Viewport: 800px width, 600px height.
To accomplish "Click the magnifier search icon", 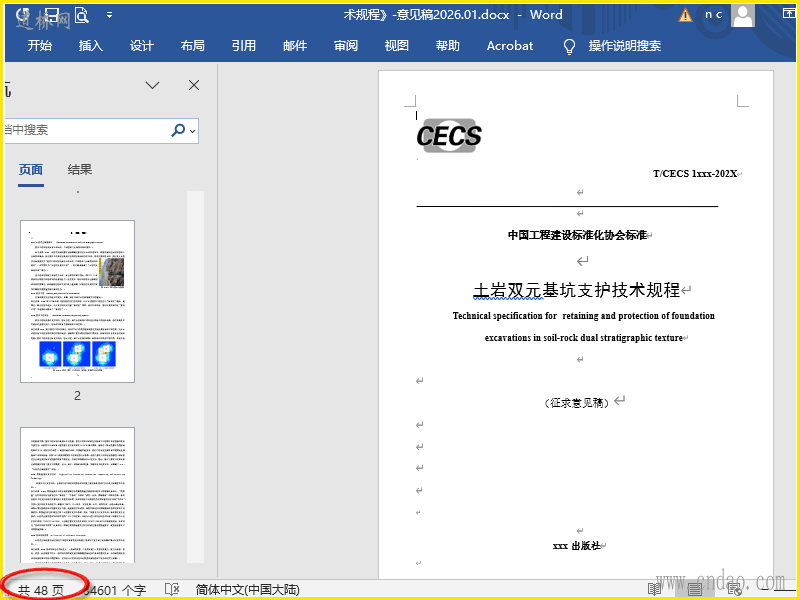I will (178, 131).
